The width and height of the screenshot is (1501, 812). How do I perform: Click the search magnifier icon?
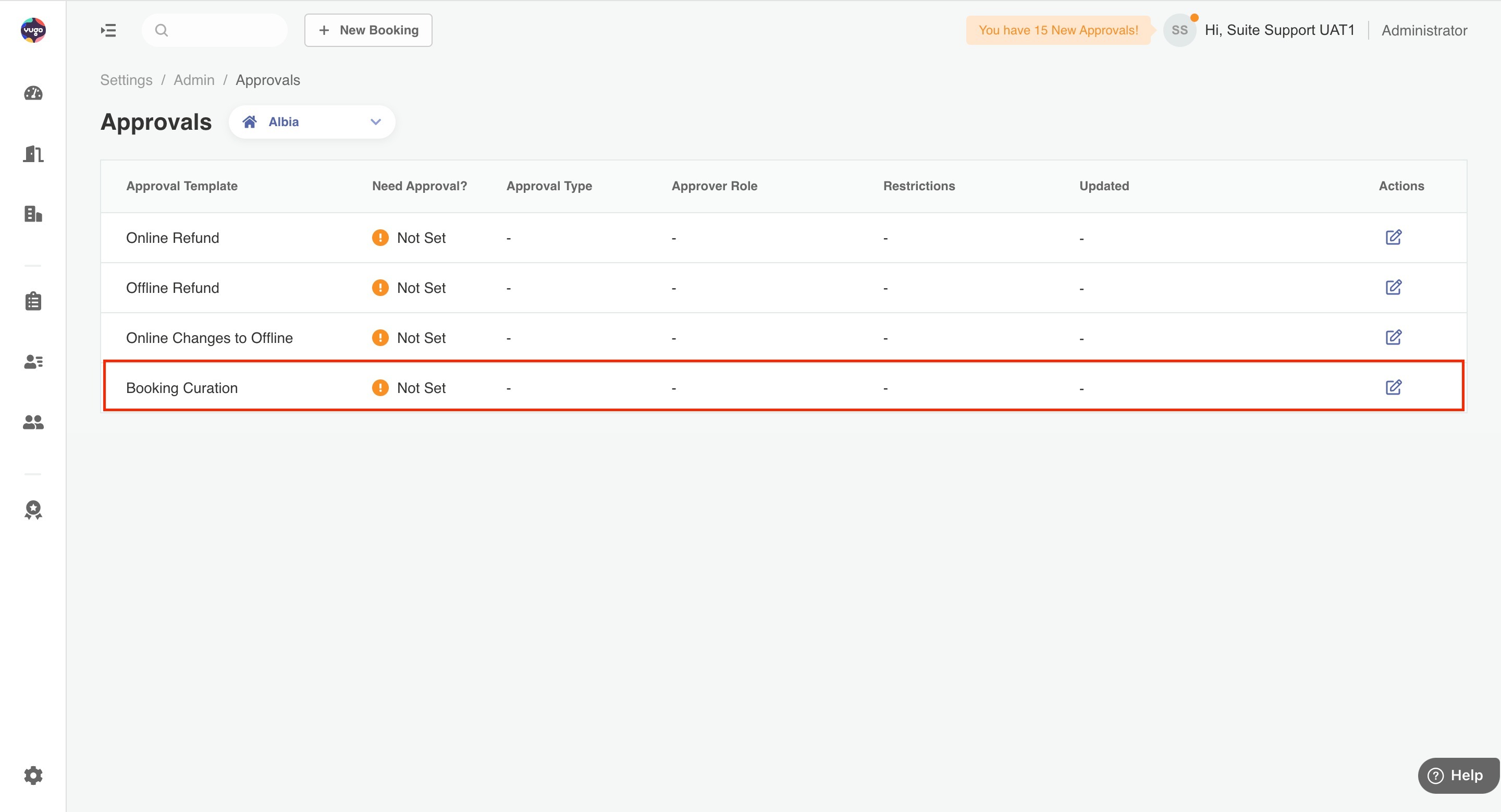point(162,30)
